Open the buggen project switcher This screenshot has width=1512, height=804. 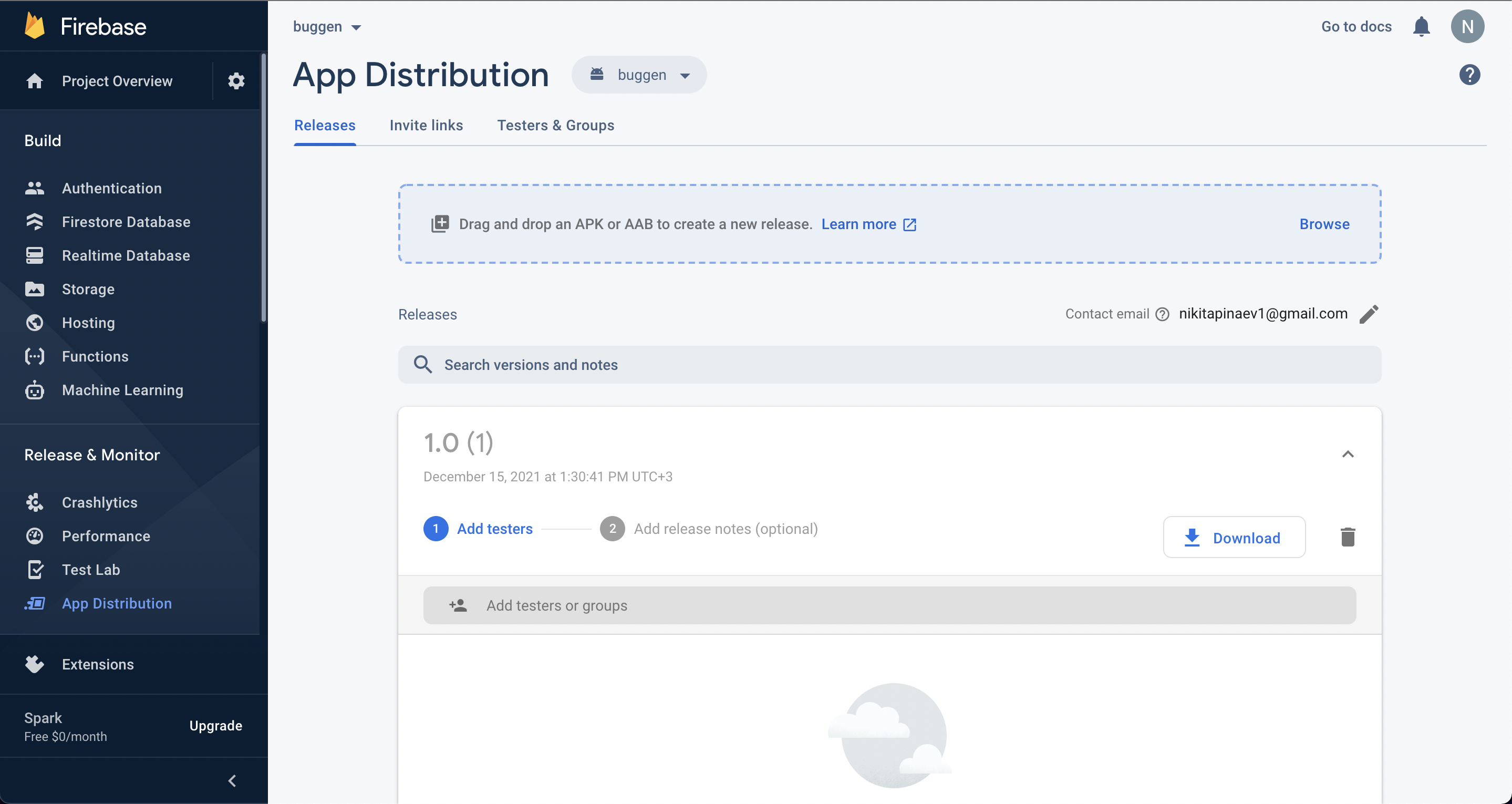tap(326, 26)
